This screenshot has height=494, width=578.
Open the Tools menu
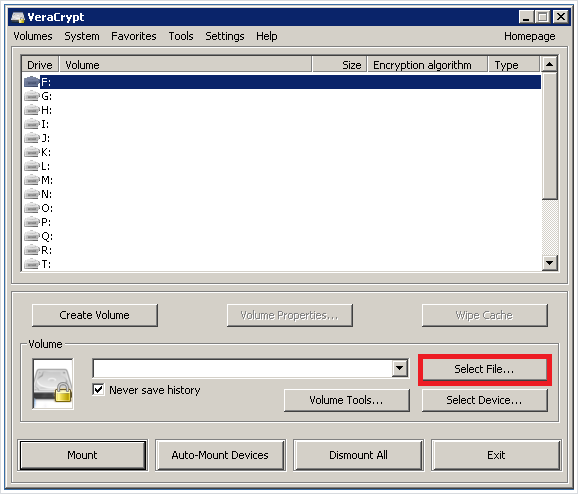point(181,36)
